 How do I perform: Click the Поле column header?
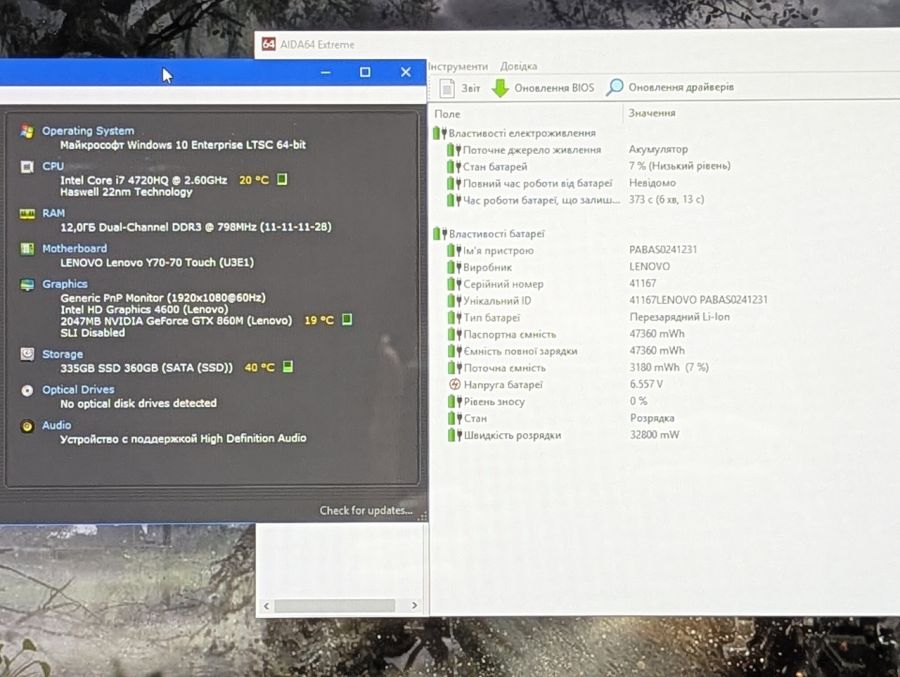(x=448, y=114)
